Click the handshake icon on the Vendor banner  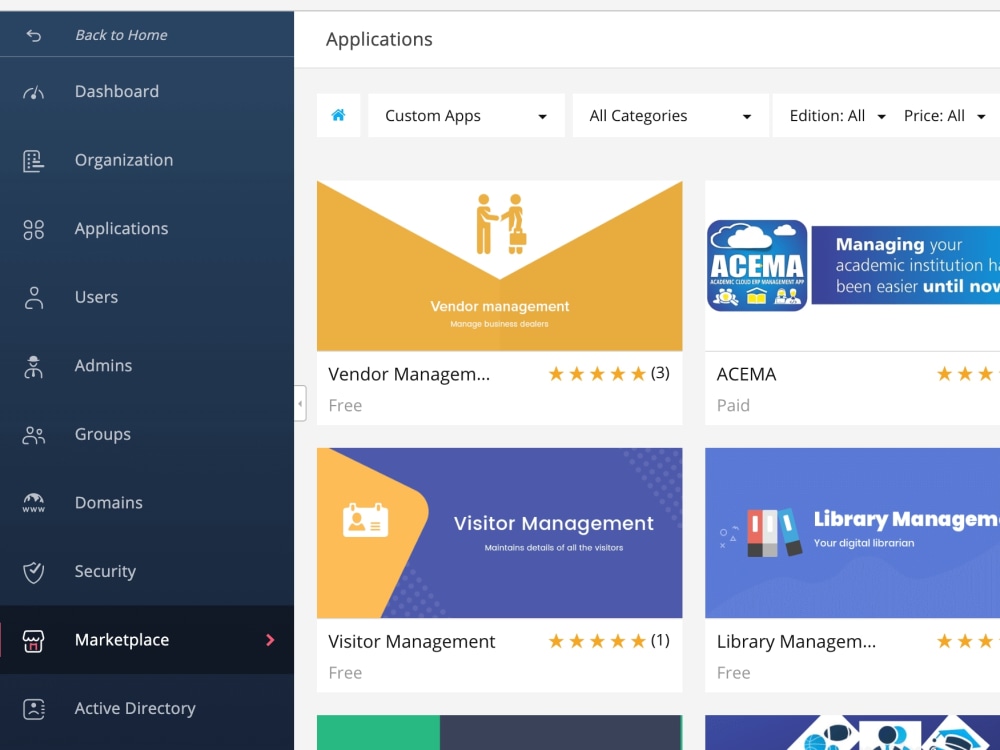[501, 224]
